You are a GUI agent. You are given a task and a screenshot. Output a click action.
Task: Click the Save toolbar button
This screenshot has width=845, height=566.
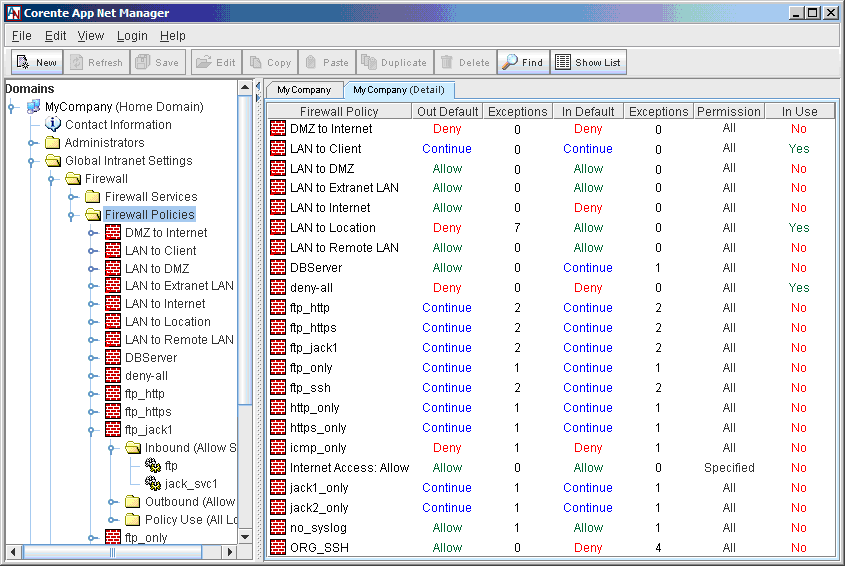pyautogui.click(x=157, y=63)
